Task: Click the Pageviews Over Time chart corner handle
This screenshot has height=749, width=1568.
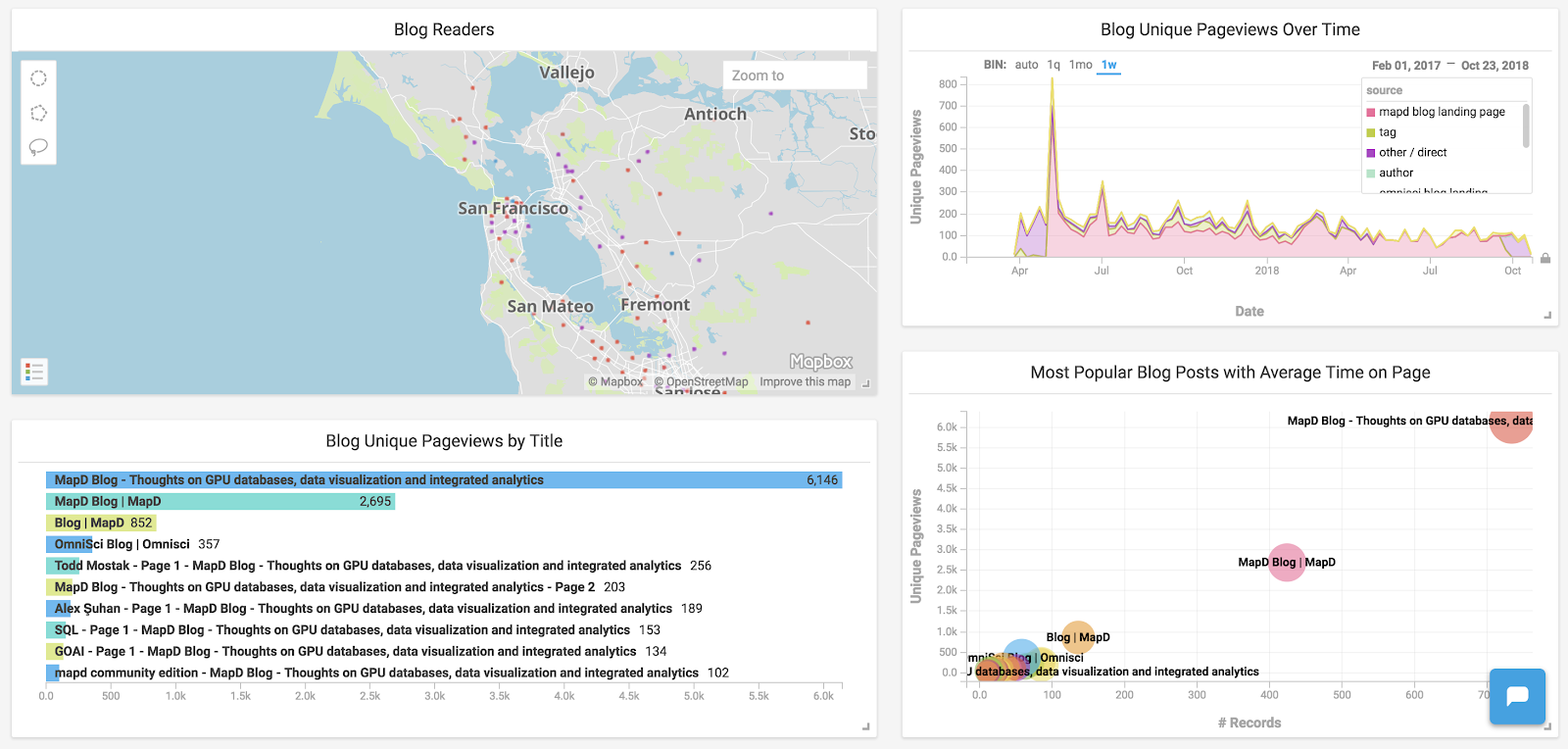Action: point(1548,315)
